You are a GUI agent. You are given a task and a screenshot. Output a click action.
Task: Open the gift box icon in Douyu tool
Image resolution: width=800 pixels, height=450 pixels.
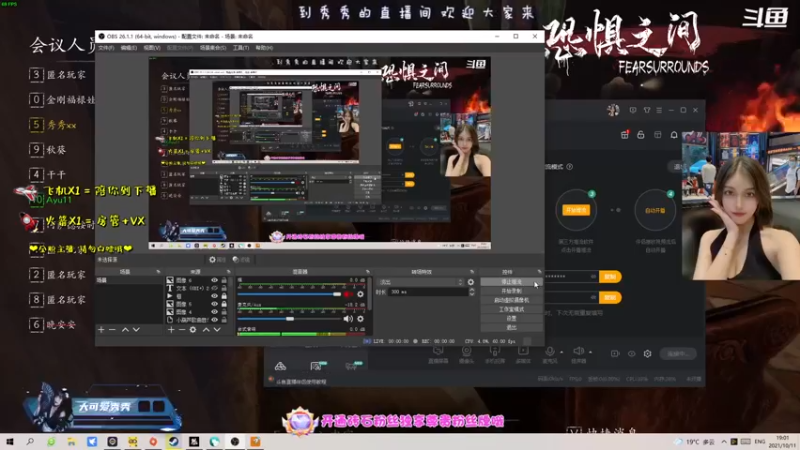624,135
